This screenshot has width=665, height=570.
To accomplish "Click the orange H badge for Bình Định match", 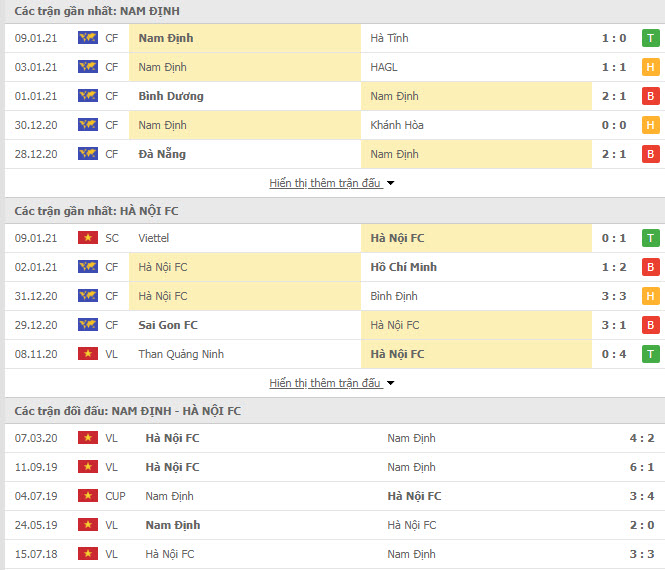I will (x=651, y=296).
